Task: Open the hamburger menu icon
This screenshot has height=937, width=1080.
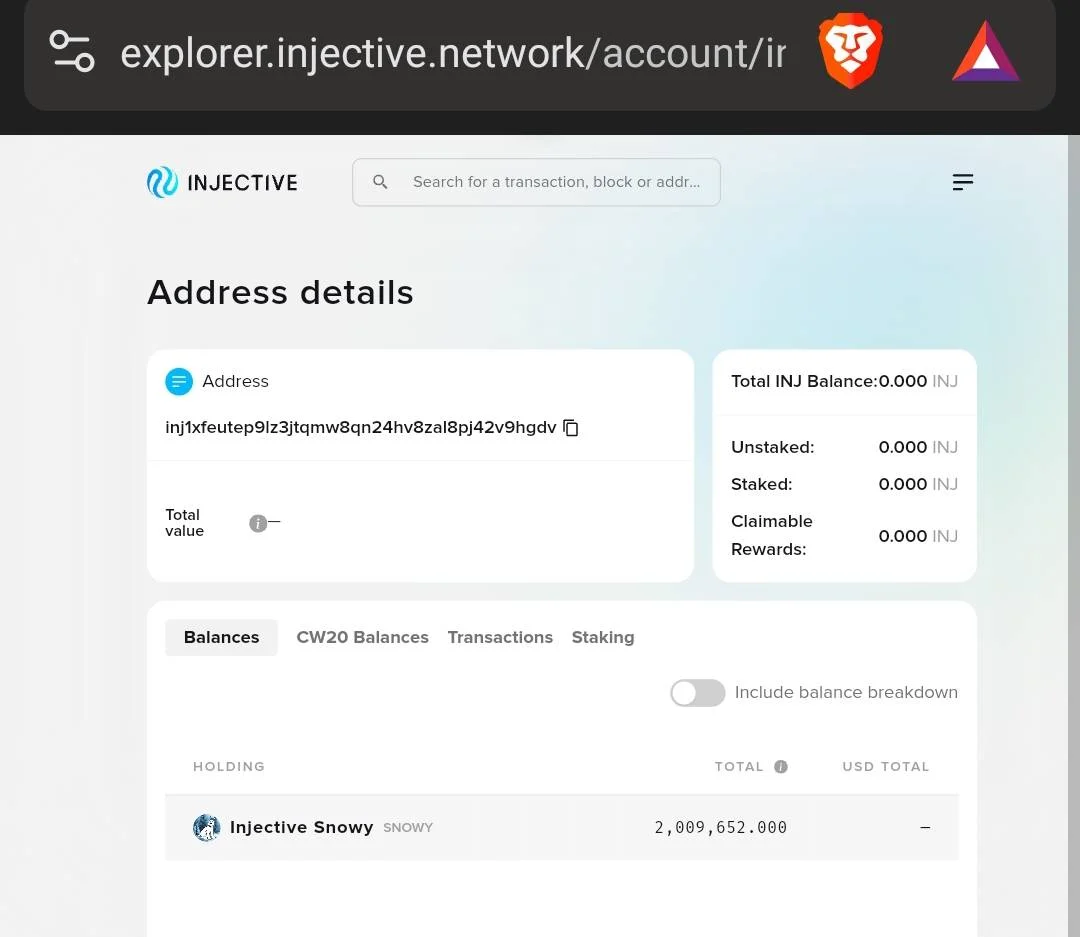Action: click(962, 182)
